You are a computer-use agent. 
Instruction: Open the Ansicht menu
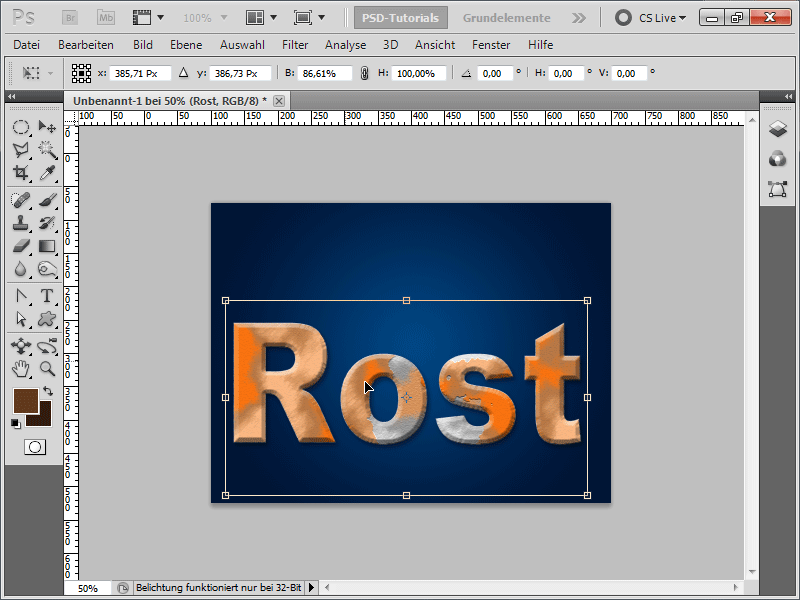[435, 45]
